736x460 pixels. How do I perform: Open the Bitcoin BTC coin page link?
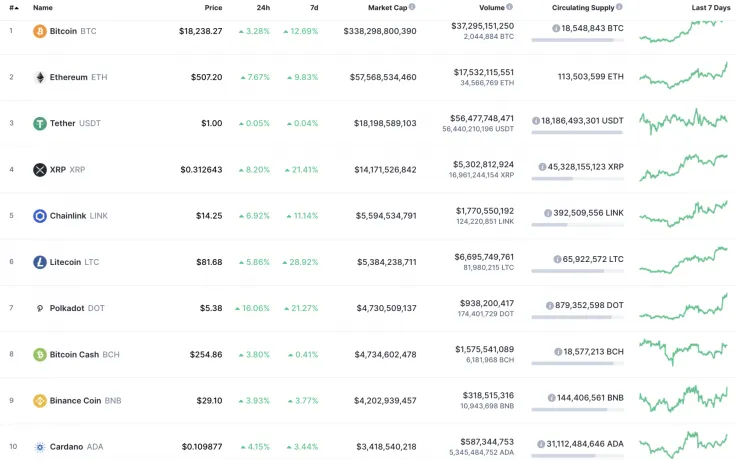click(73, 31)
